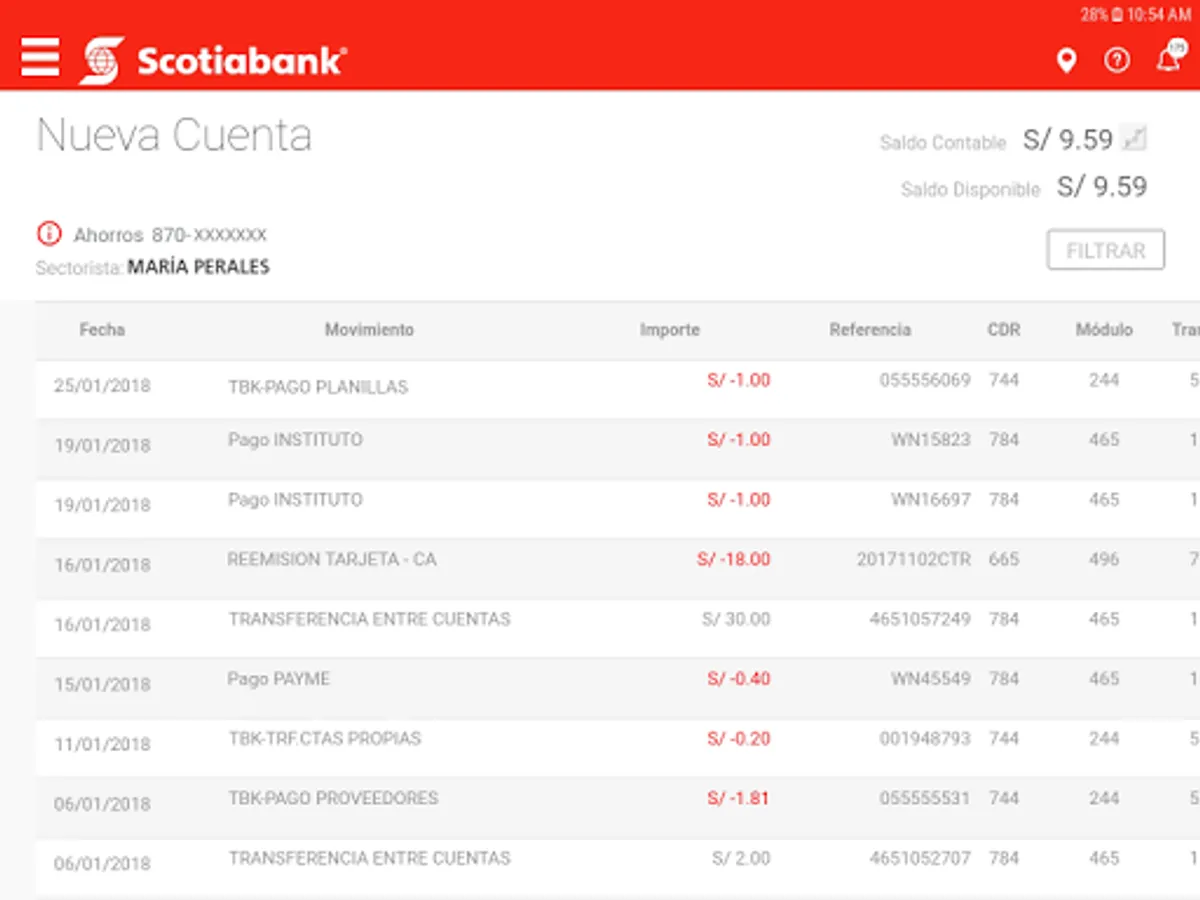
Task: Open the TBK-TRF.CTAS PROPIAS movement
Action: tap(324, 739)
